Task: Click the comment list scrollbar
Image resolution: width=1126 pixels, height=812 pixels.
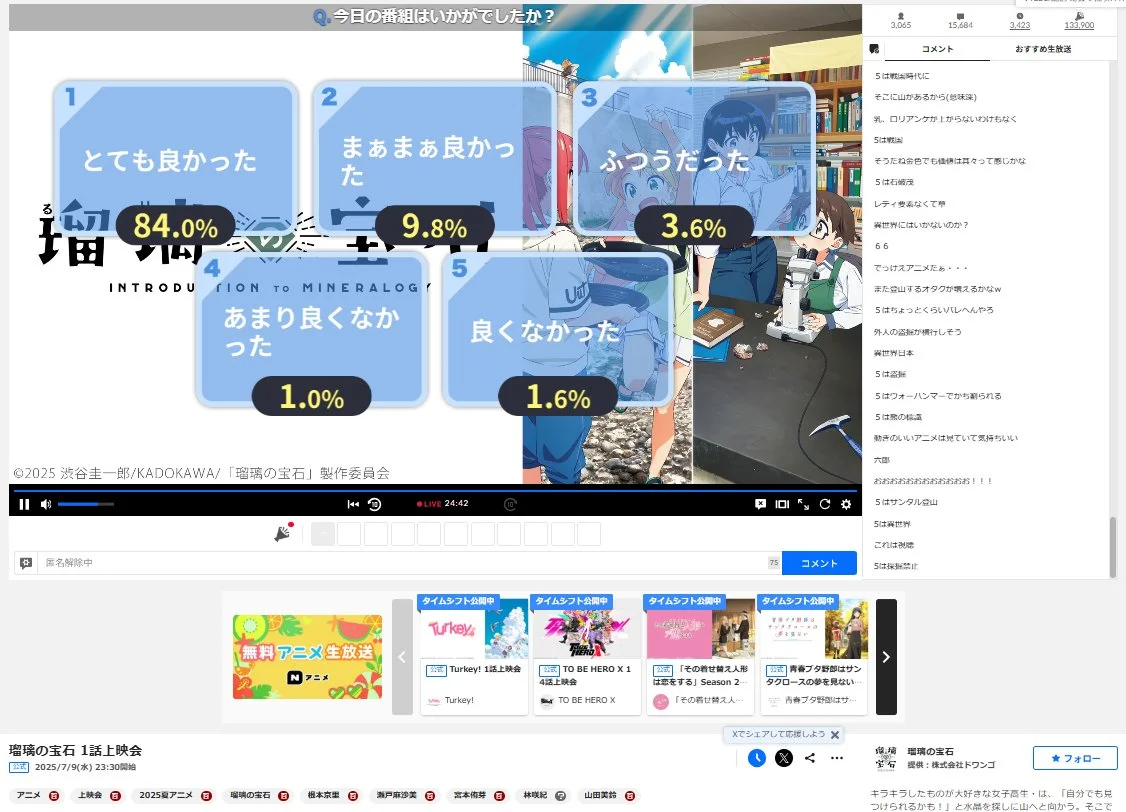Action: coord(1113,546)
